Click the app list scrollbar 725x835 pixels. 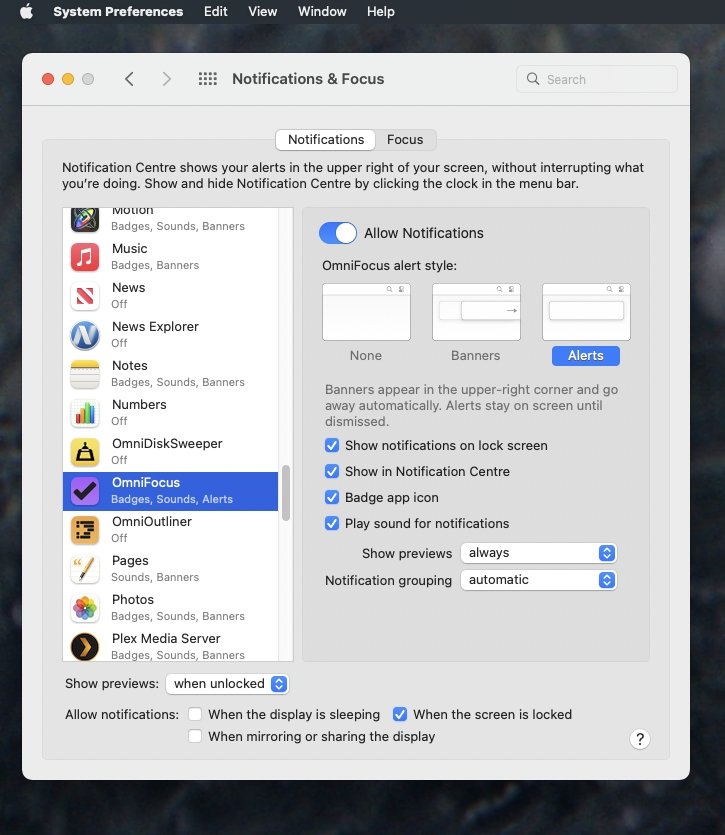286,493
